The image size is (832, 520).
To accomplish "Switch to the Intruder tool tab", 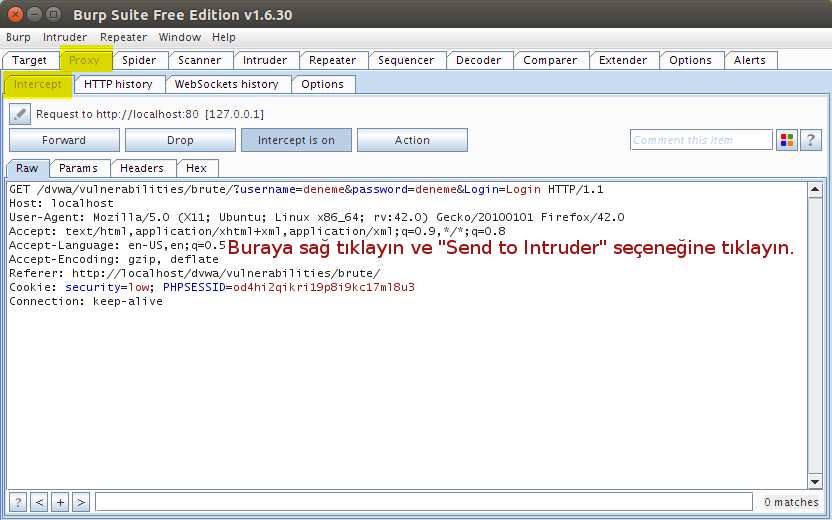I will pos(265,60).
